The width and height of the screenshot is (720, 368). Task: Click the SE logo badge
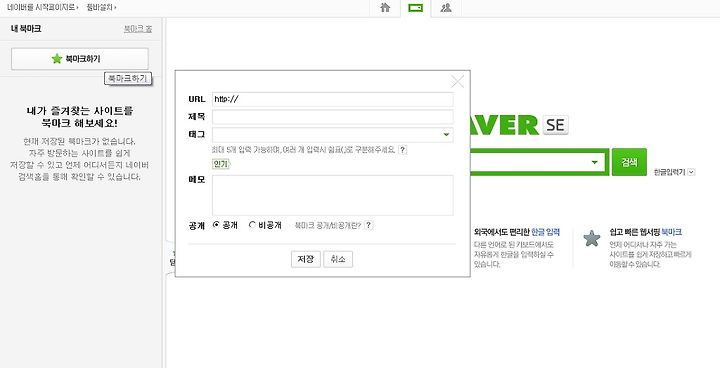[555, 125]
